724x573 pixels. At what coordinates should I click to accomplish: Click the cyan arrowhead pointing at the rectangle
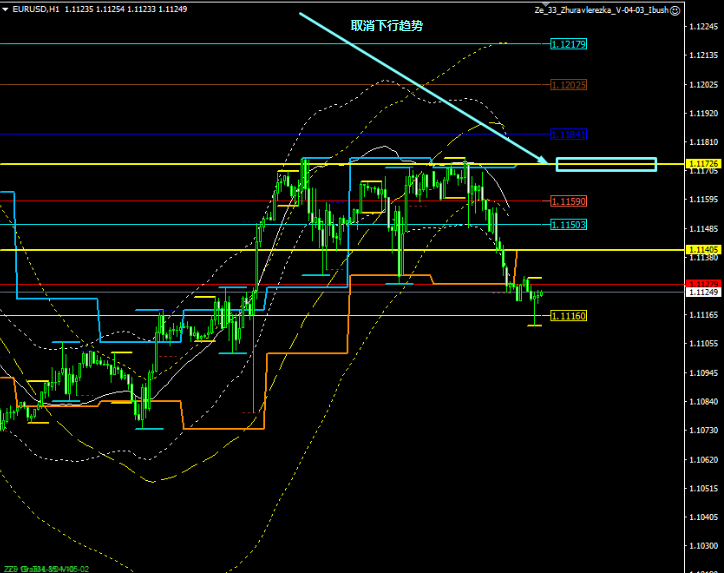pyautogui.click(x=540, y=160)
